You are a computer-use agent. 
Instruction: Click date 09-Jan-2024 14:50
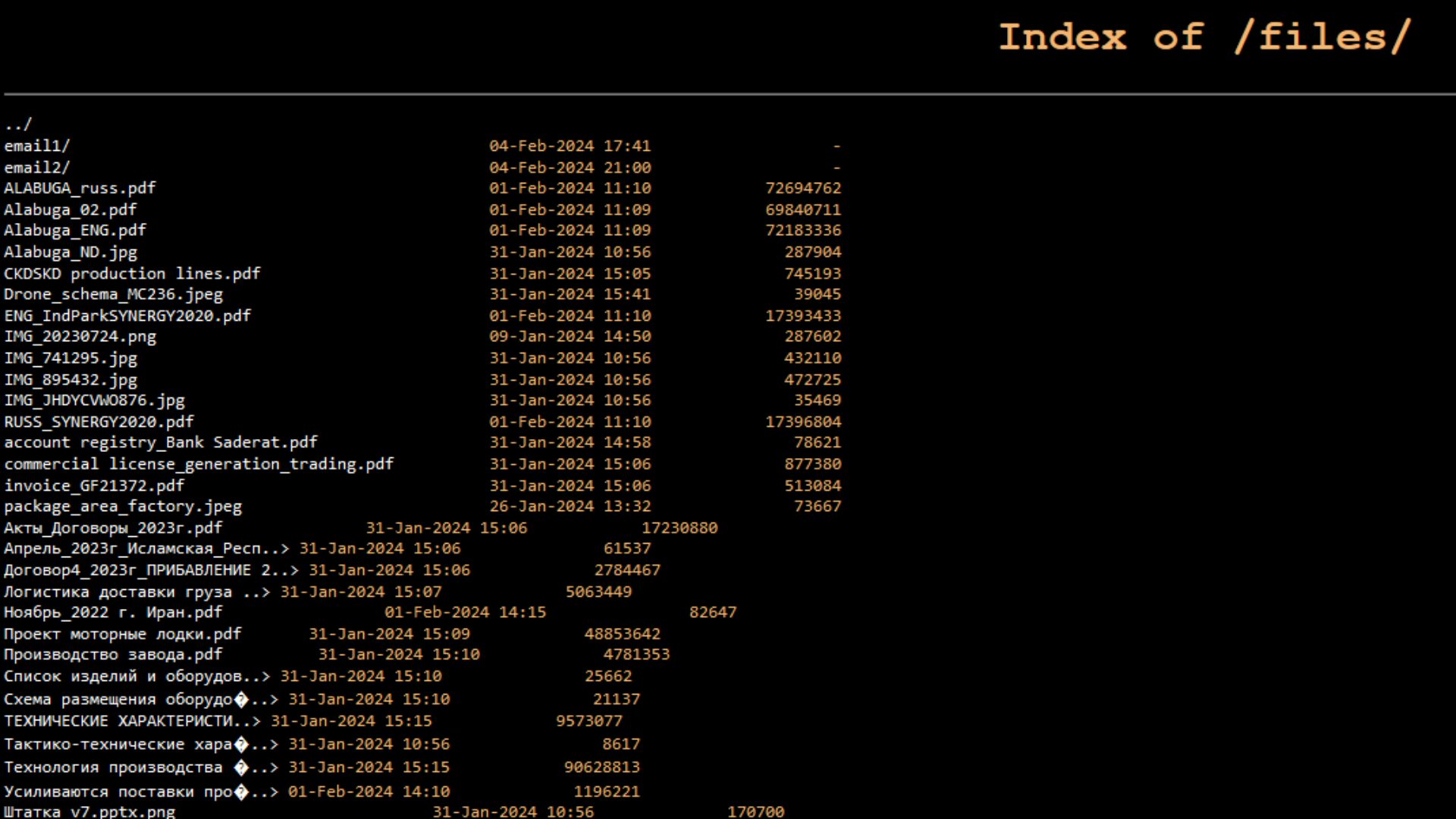tap(570, 336)
